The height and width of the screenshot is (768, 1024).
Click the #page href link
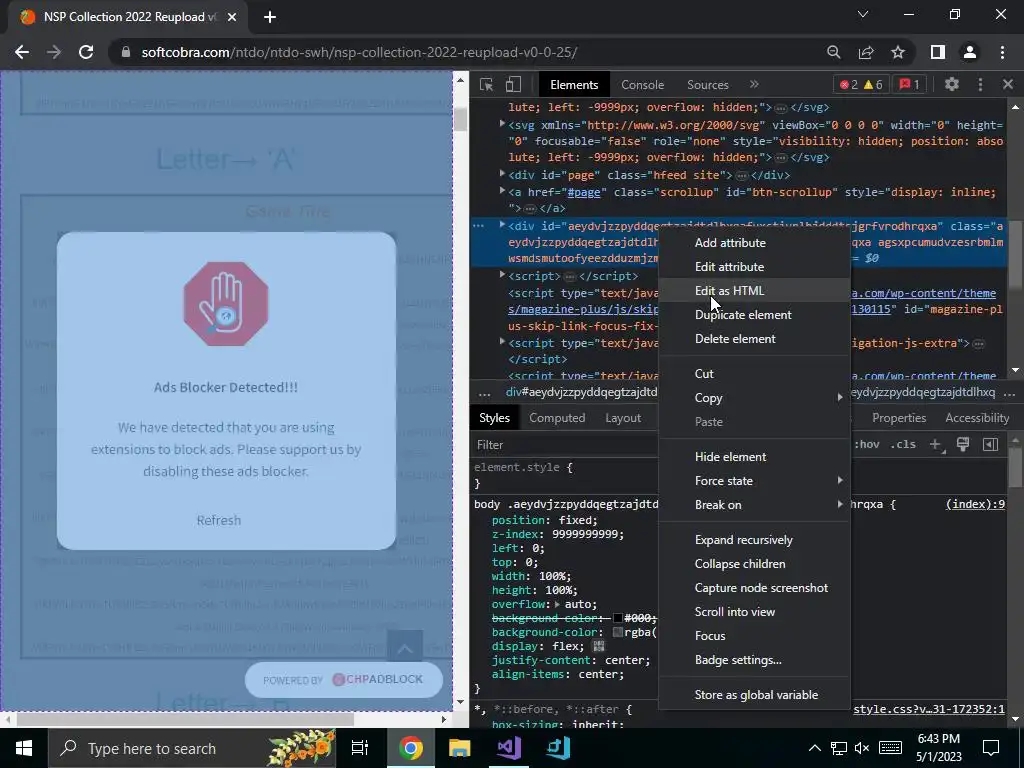pyautogui.click(x=584, y=192)
